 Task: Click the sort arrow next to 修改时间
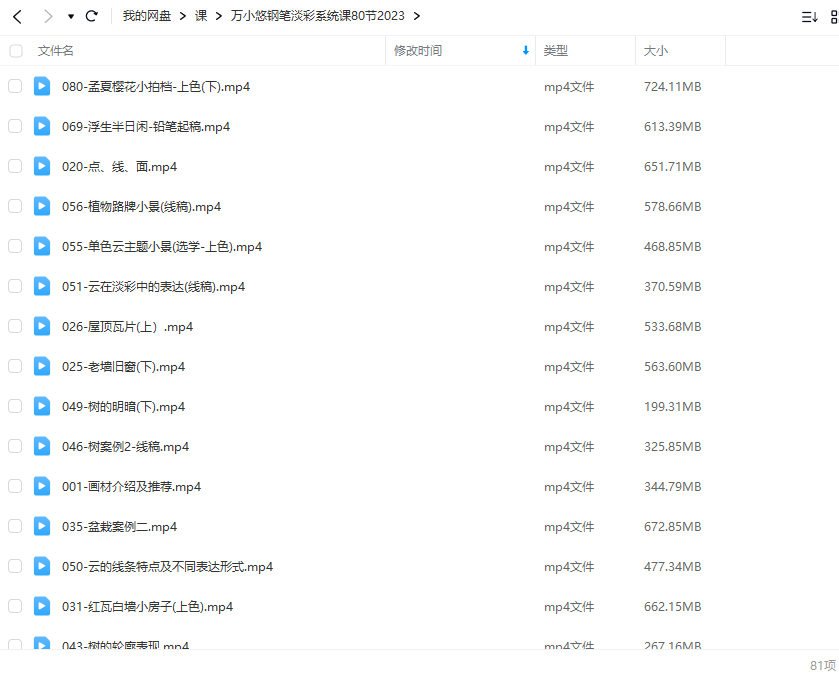tap(524, 50)
